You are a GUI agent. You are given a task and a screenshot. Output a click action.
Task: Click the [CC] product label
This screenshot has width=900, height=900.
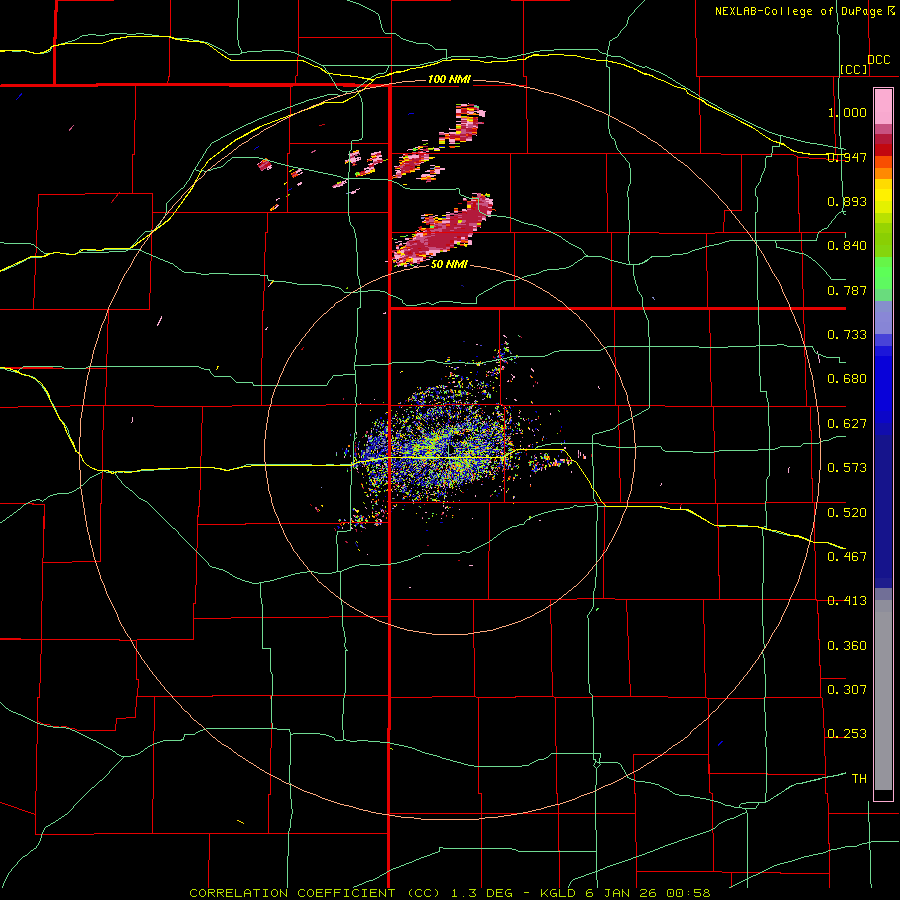point(854,69)
